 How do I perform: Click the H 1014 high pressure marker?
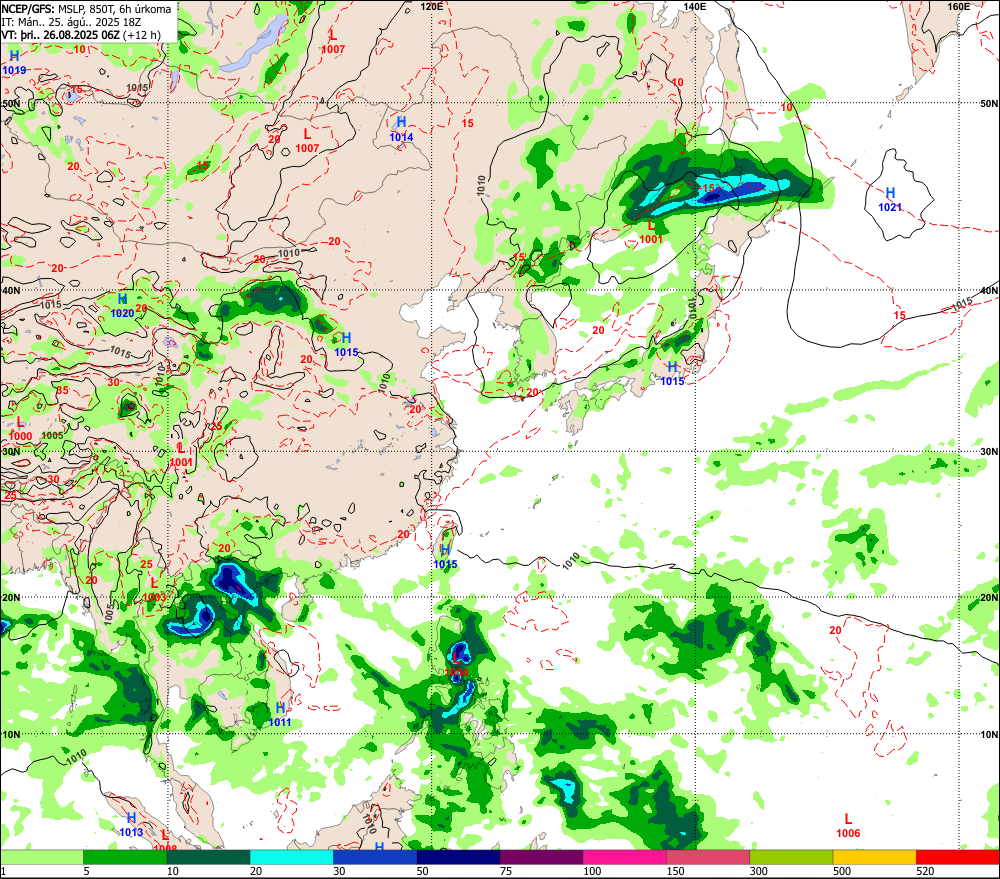click(401, 129)
